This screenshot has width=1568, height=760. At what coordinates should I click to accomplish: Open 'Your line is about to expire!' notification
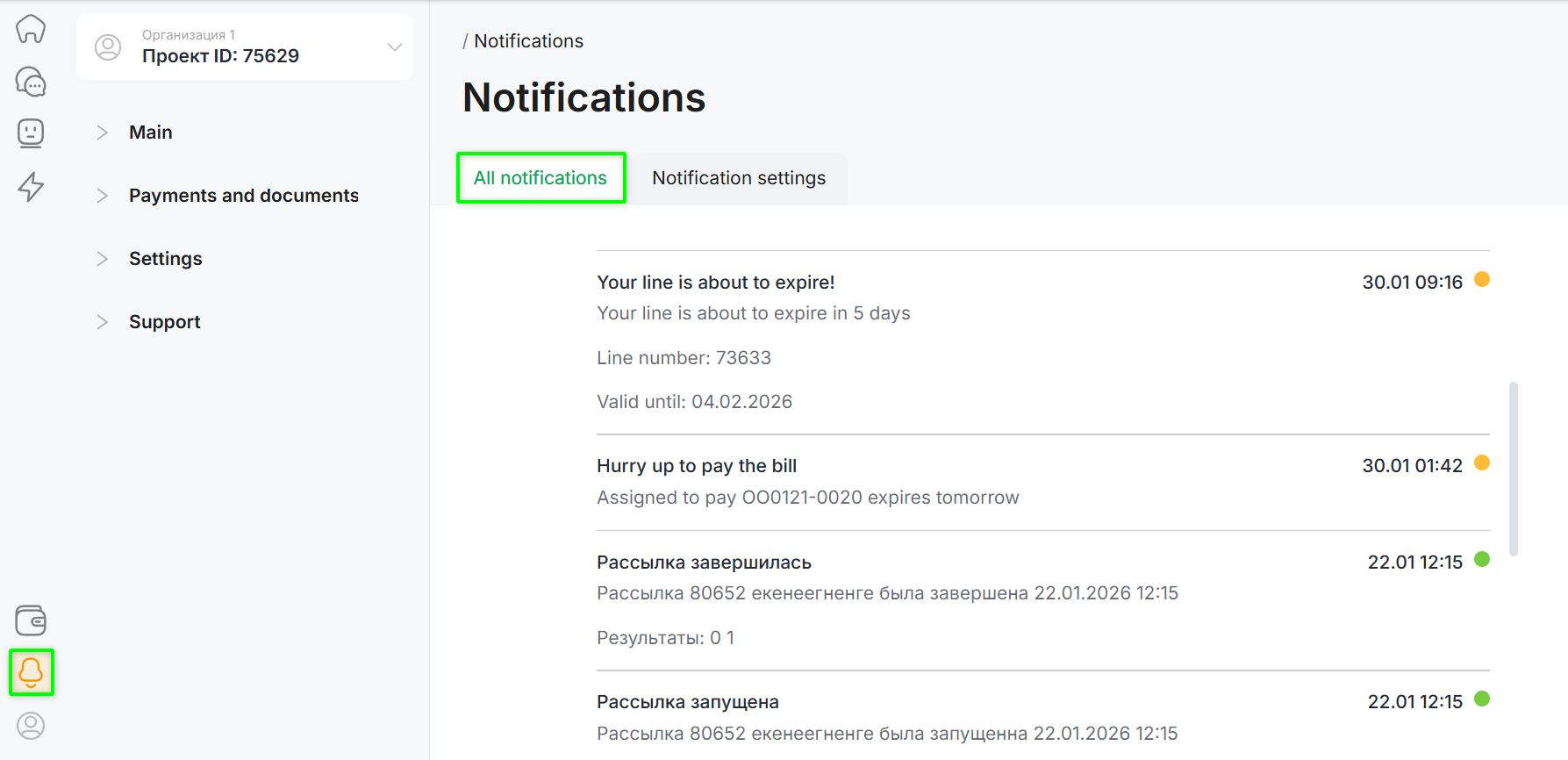tap(715, 283)
